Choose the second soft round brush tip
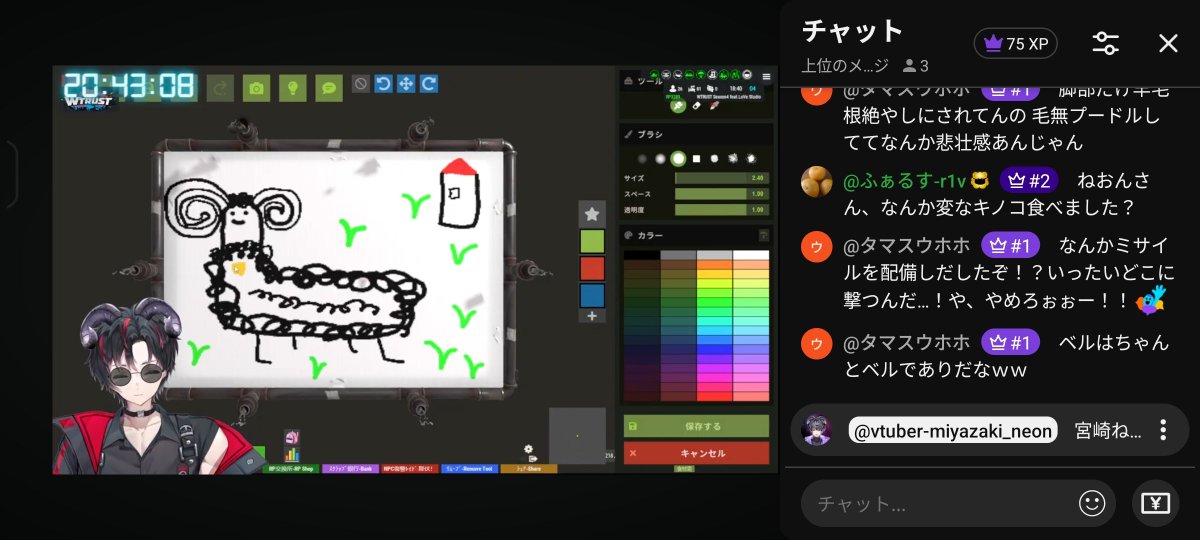 point(660,158)
